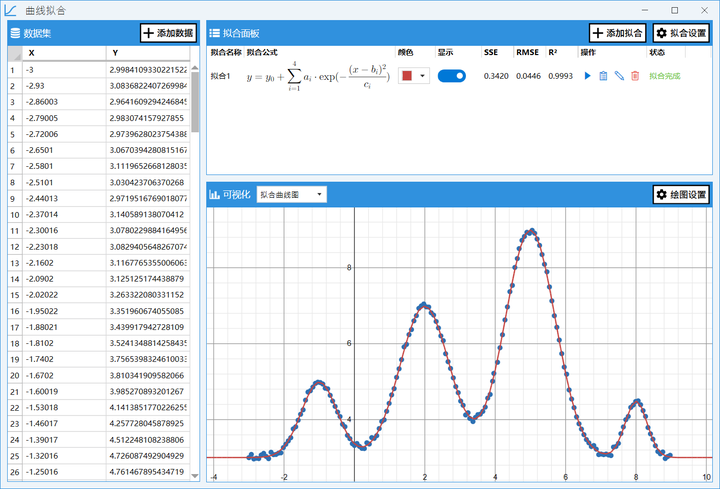
Task: Select the Y column header
Action: click(x=148, y=53)
